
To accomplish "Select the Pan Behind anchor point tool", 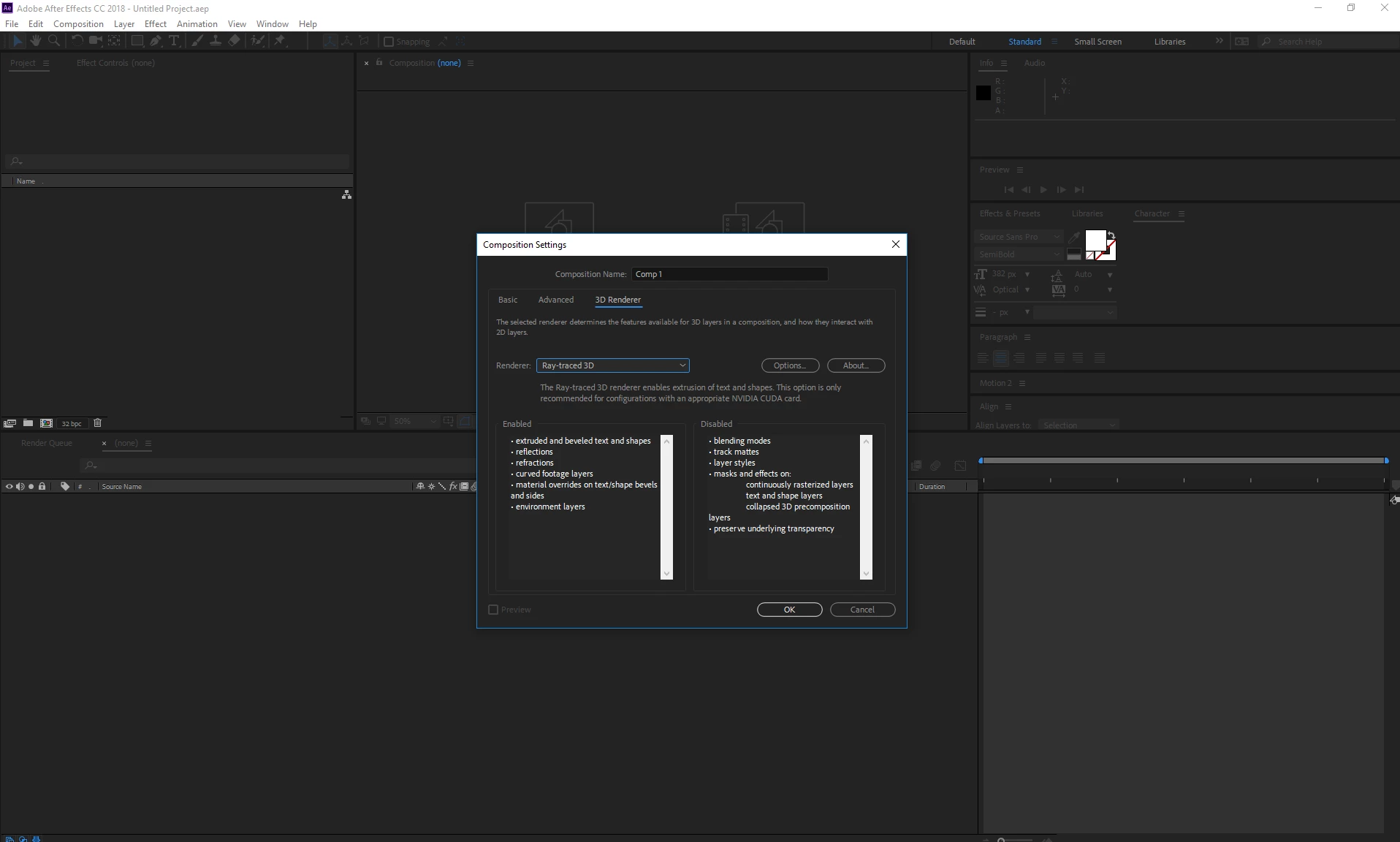I will [x=115, y=41].
